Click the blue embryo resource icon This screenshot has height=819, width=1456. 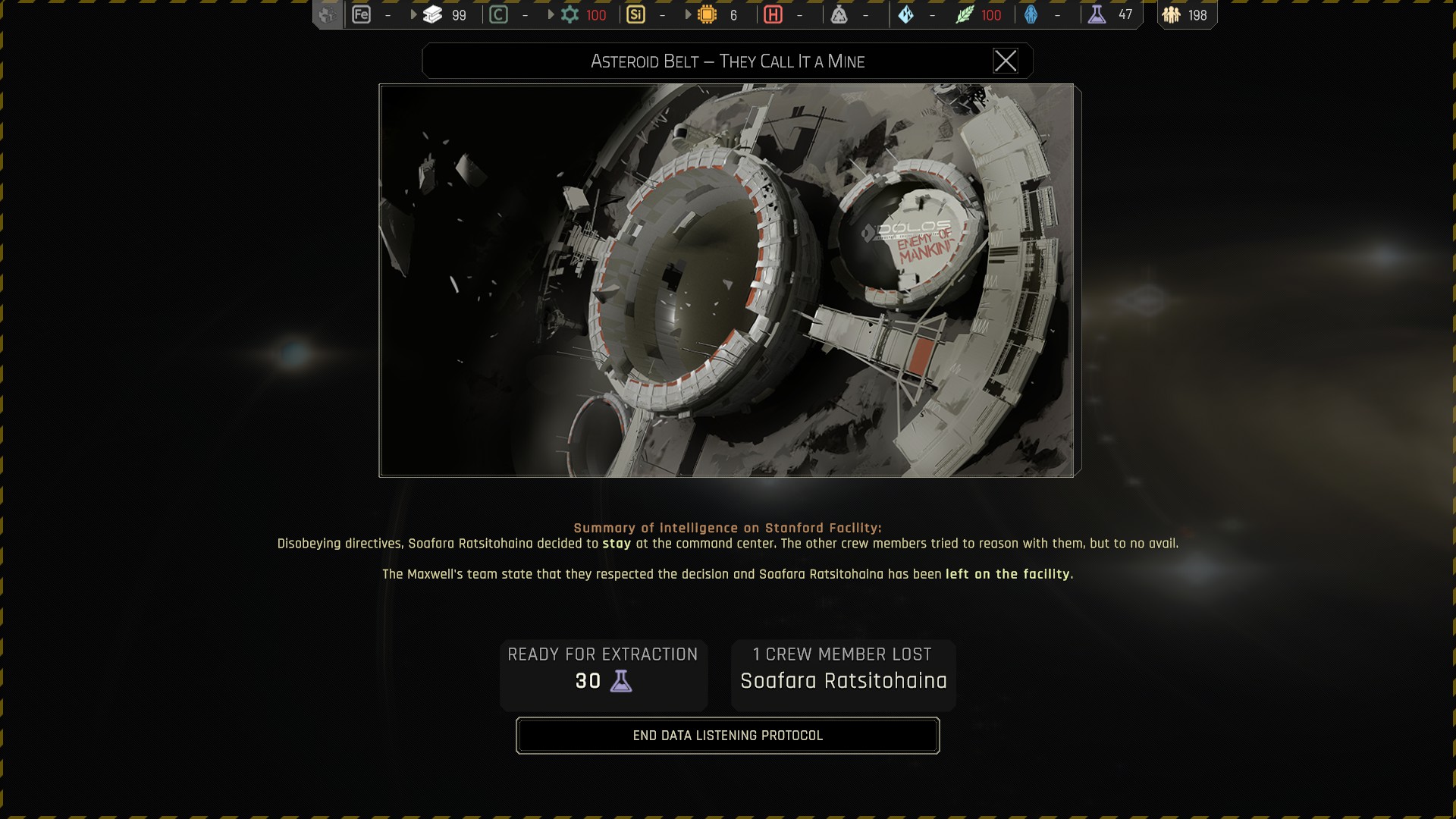tap(1031, 14)
